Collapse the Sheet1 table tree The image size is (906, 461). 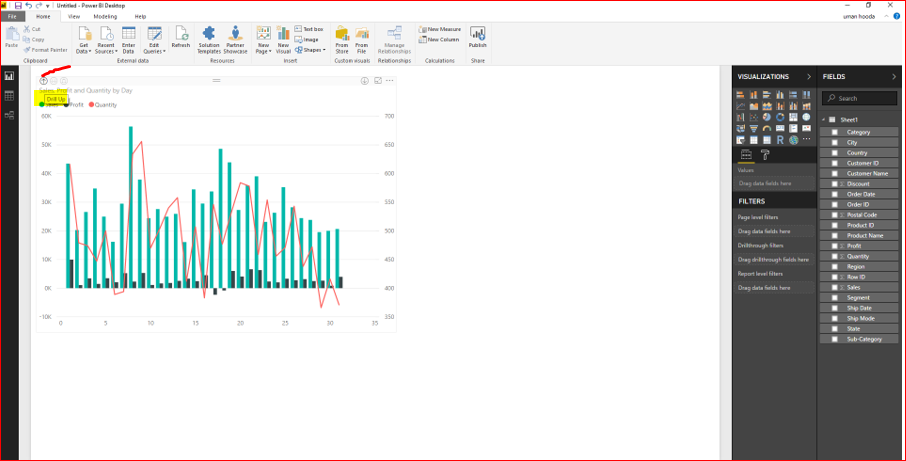[x=824, y=120]
